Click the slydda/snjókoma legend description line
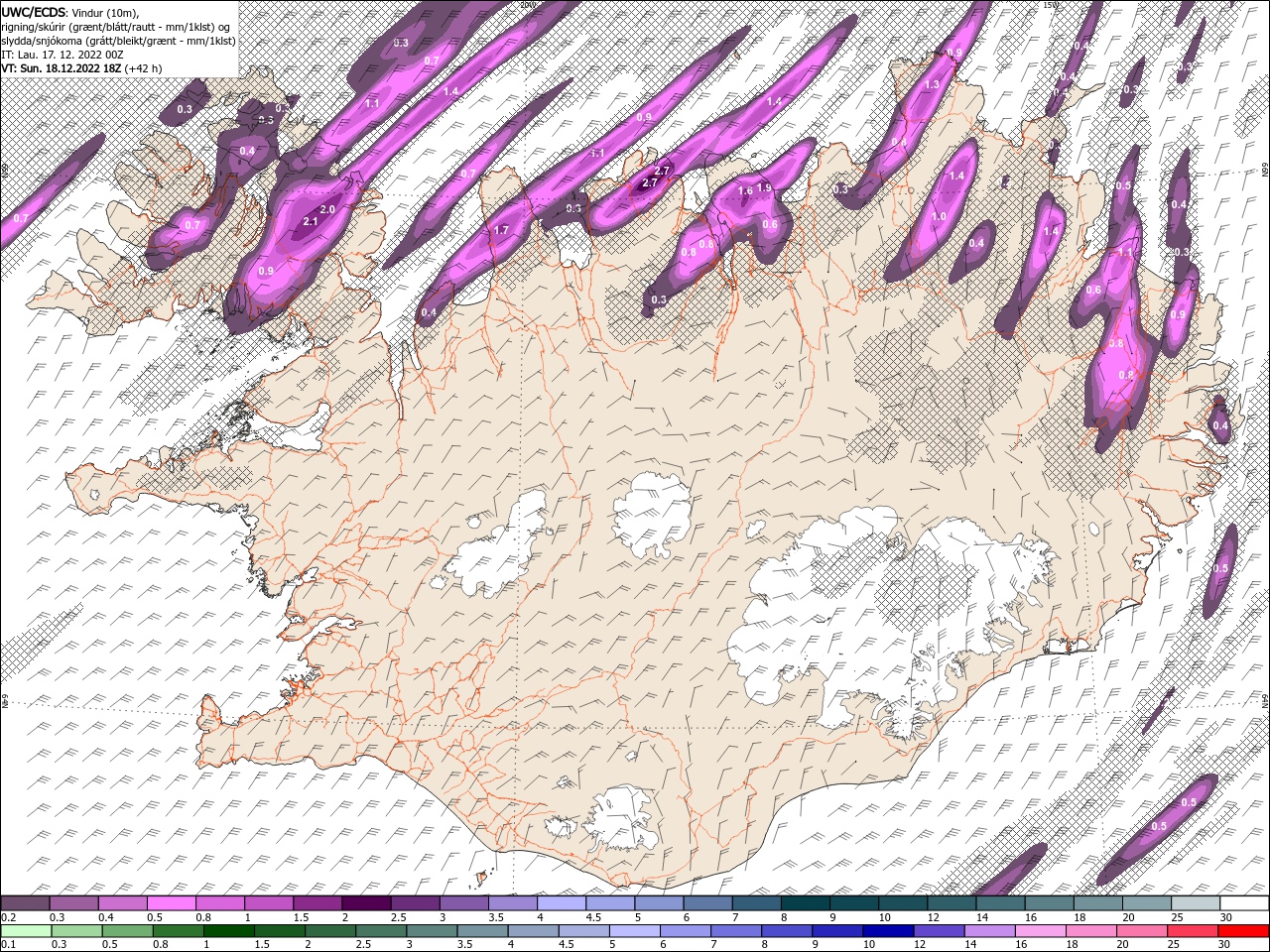This screenshot has height=952, width=1270. (x=117, y=40)
